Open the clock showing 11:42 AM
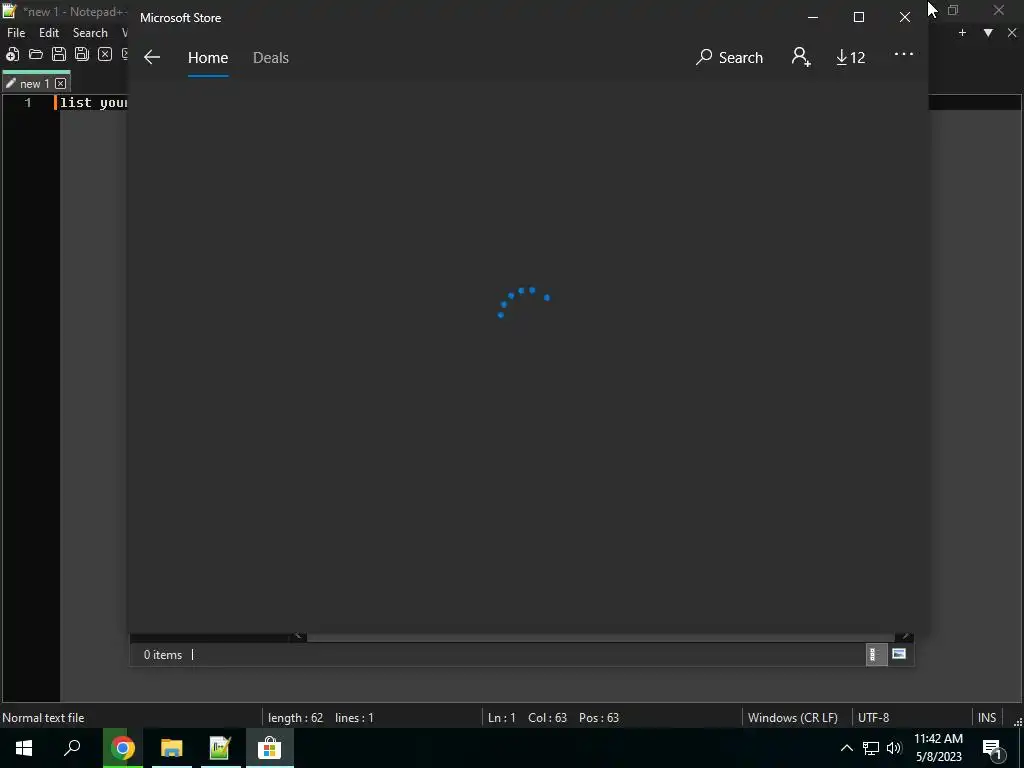The height and width of the screenshot is (768, 1024). coord(938,748)
